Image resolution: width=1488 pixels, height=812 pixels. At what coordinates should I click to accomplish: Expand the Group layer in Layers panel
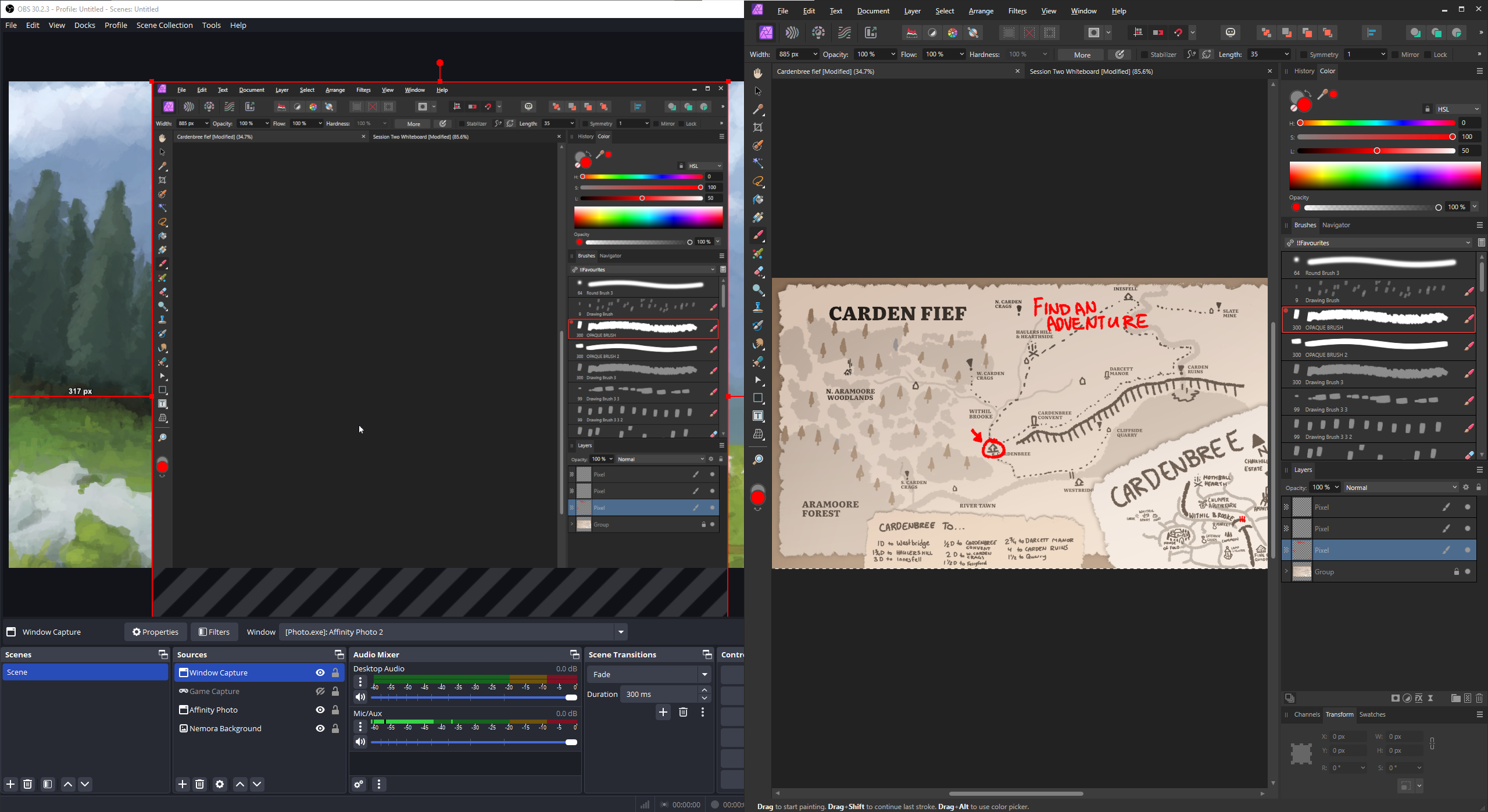pos(1286,572)
